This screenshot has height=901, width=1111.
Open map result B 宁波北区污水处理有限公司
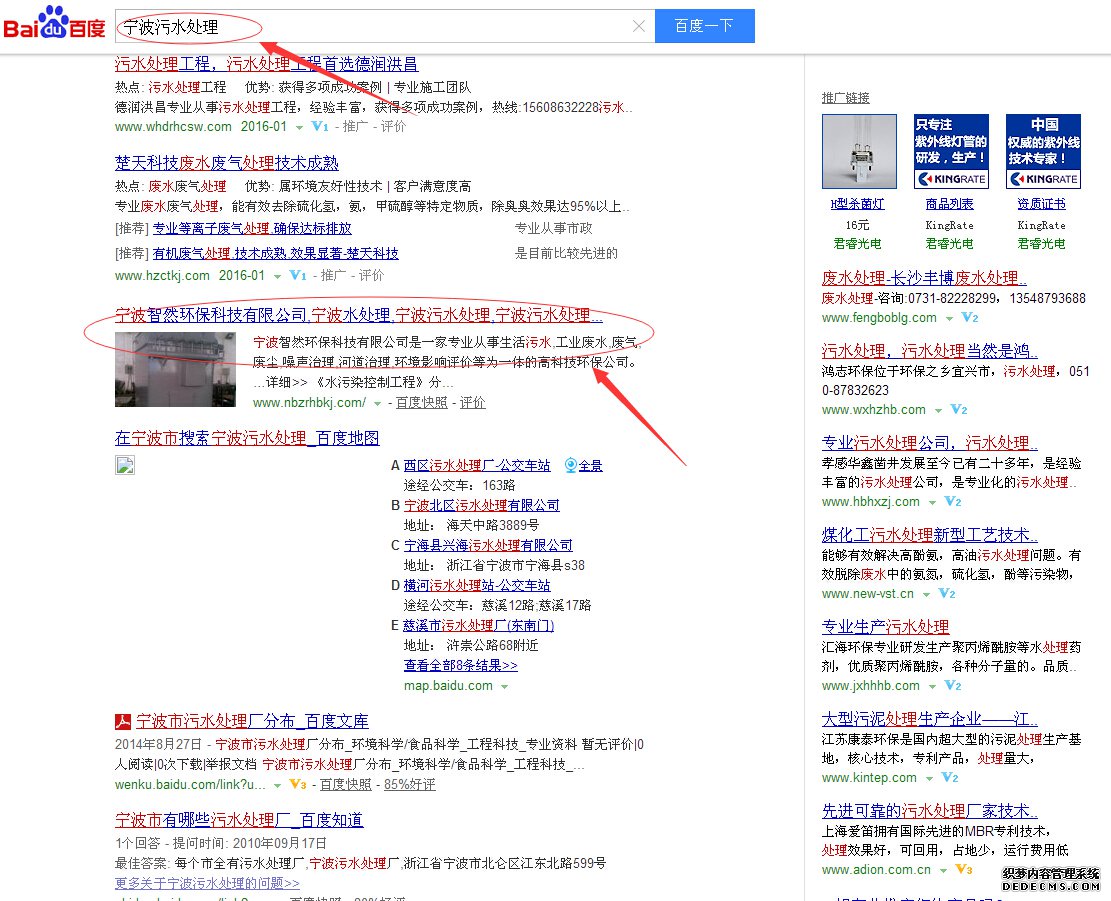pos(482,506)
